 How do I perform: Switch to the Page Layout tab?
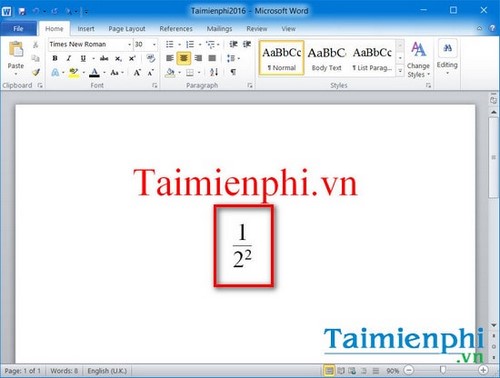[x=127, y=29]
